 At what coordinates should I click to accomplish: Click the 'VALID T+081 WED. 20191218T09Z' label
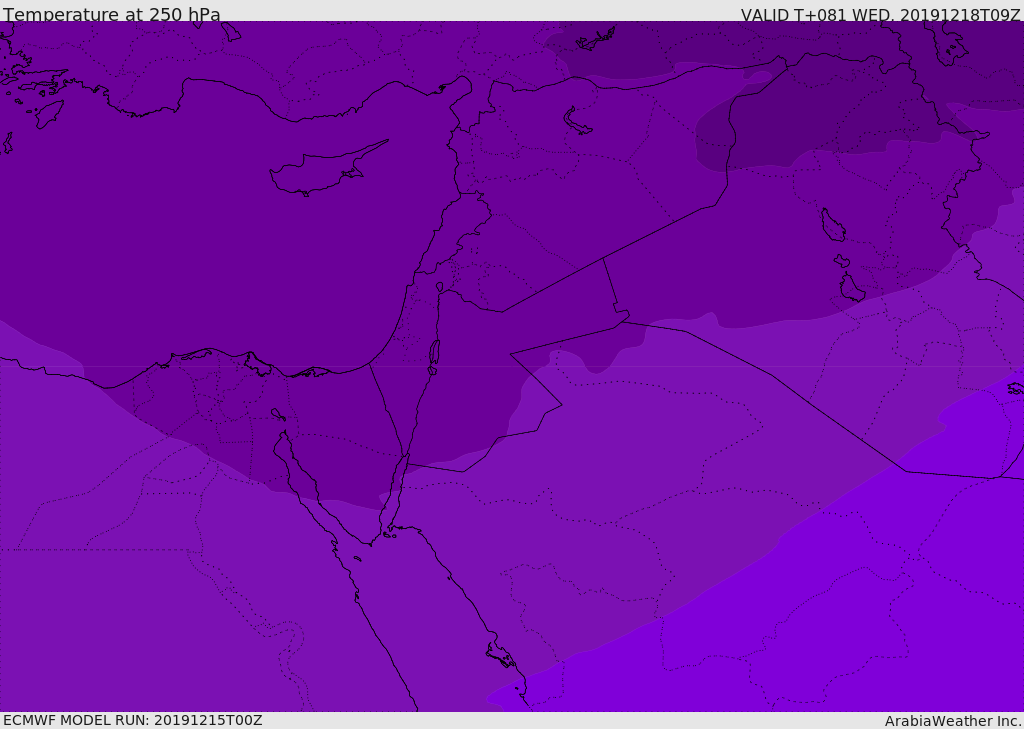click(x=880, y=15)
